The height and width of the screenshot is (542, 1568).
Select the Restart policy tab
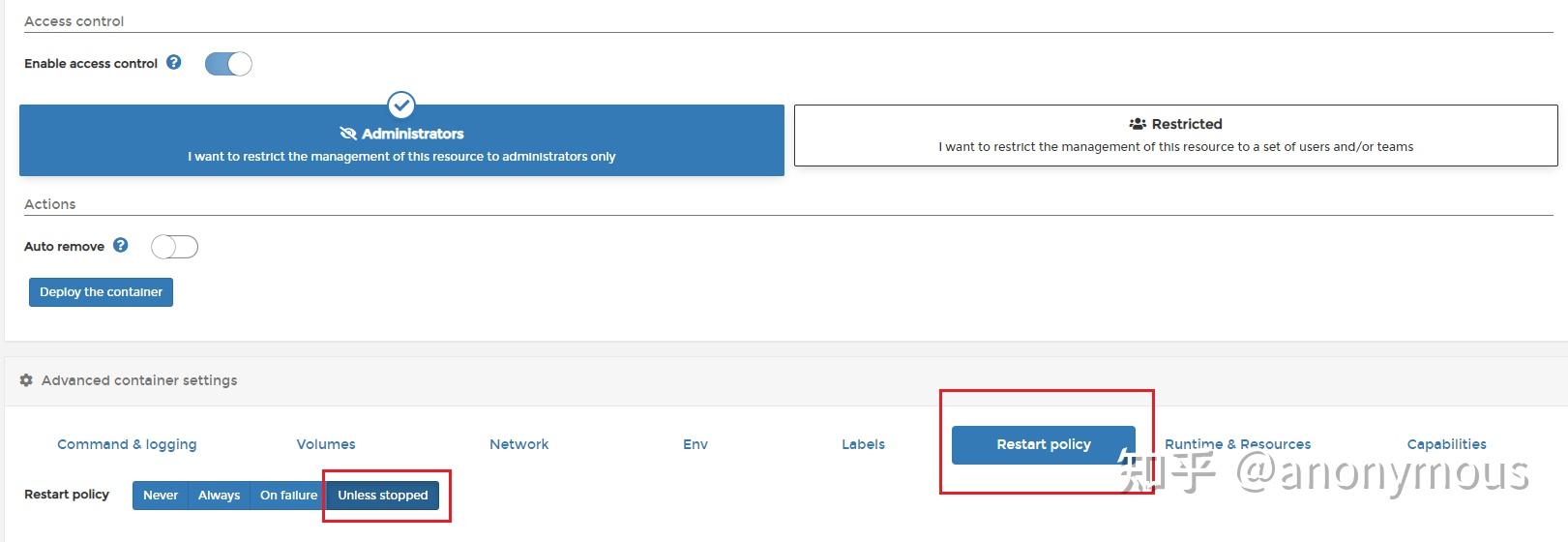(1044, 445)
